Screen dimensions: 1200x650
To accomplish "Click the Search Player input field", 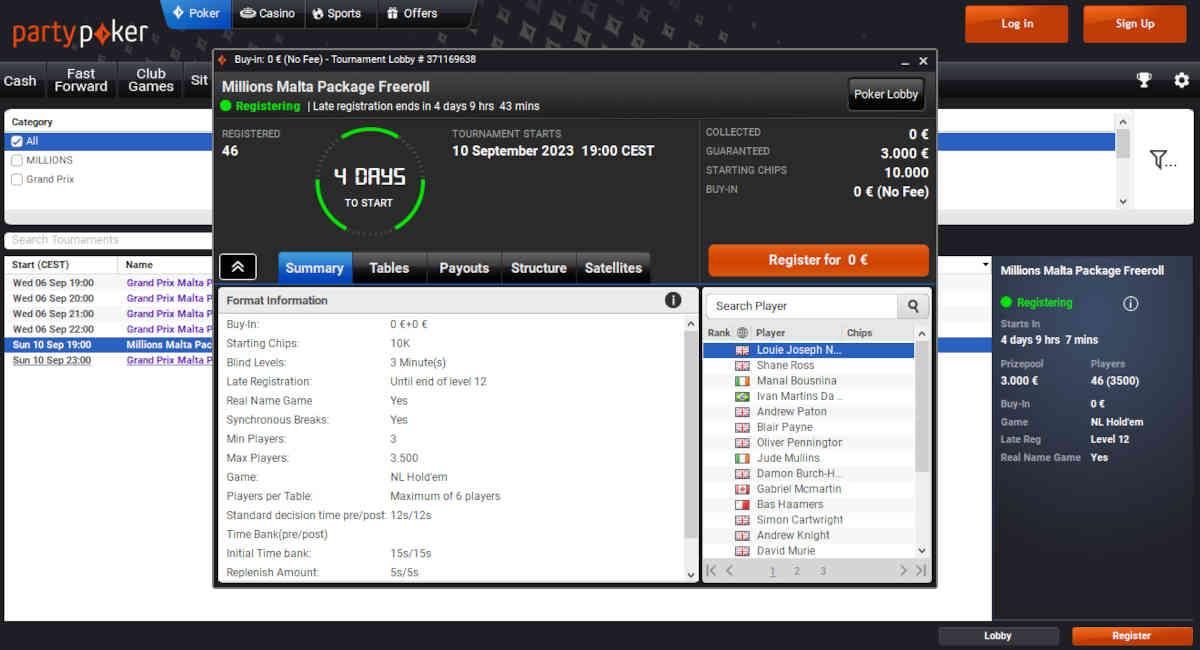I will click(802, 306).
